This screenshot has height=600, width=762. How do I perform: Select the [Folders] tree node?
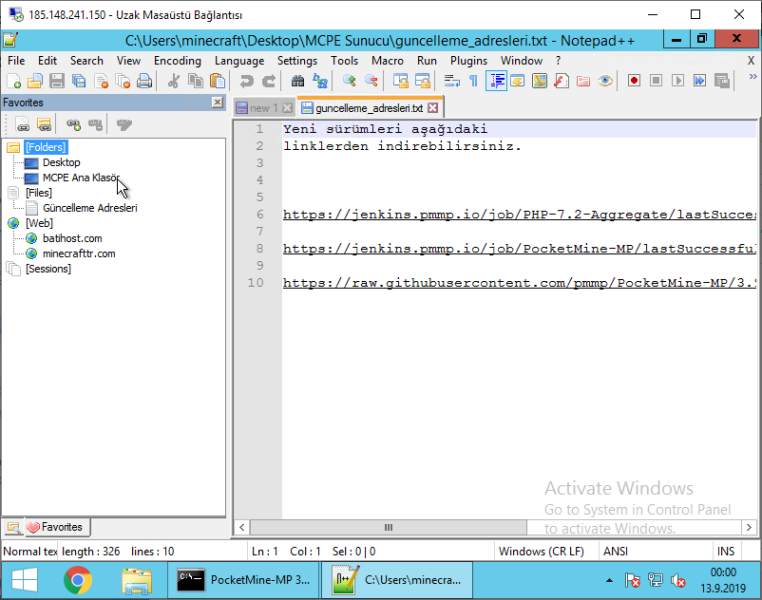[x=46, y=147]
